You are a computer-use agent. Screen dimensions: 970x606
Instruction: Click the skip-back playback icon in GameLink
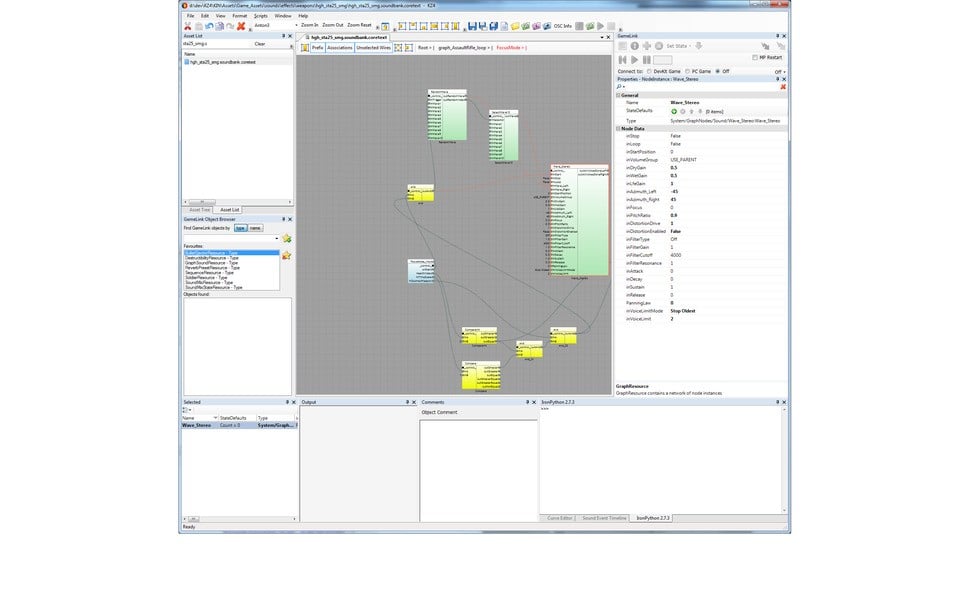point(622,59)
